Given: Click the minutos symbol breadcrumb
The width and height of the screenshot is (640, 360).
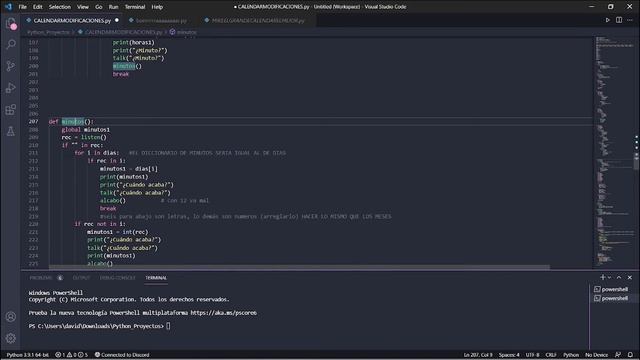Looking at the screenshot, I should (187, 32).
